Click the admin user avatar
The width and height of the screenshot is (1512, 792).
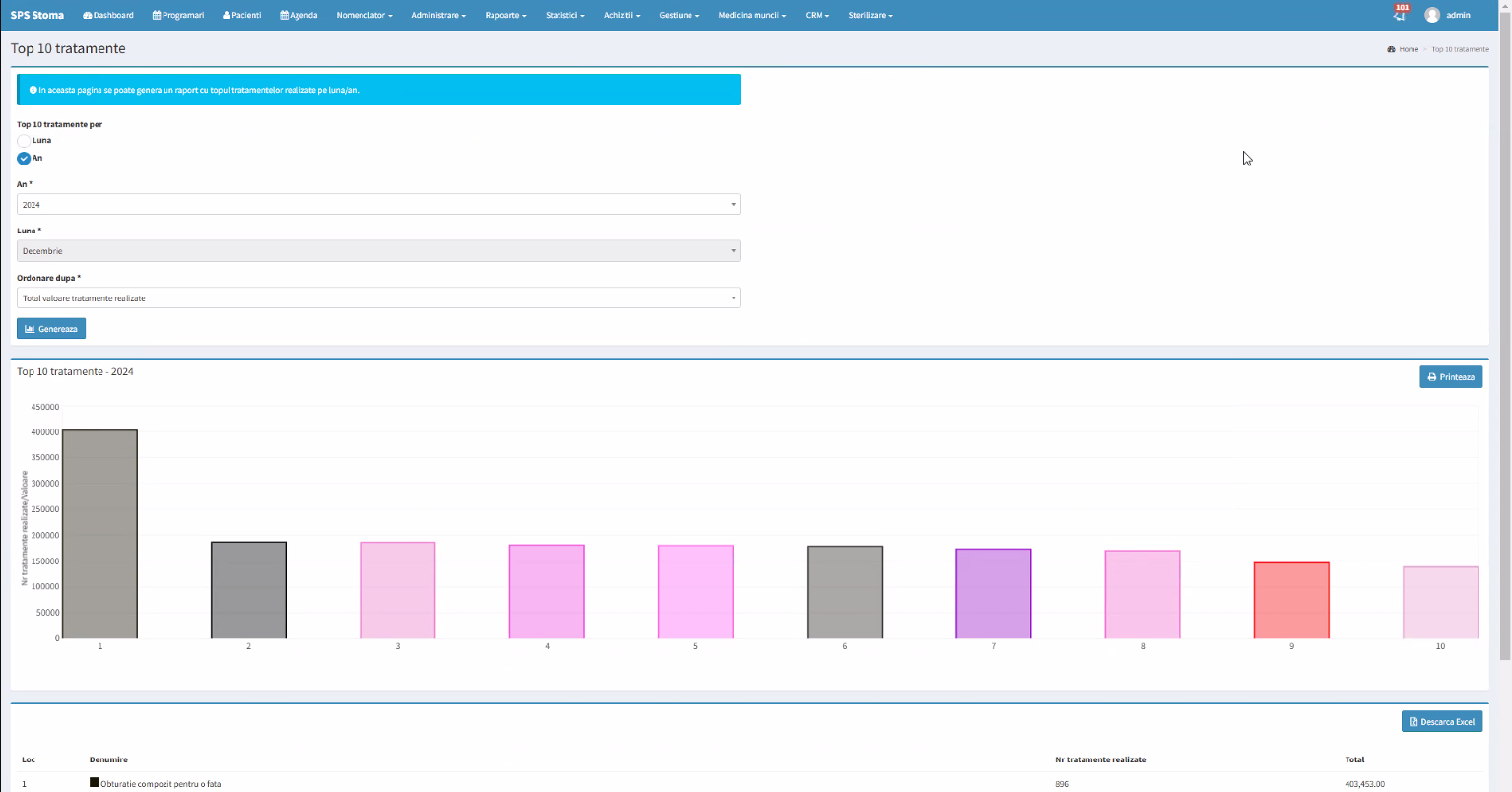[1432, 15]
